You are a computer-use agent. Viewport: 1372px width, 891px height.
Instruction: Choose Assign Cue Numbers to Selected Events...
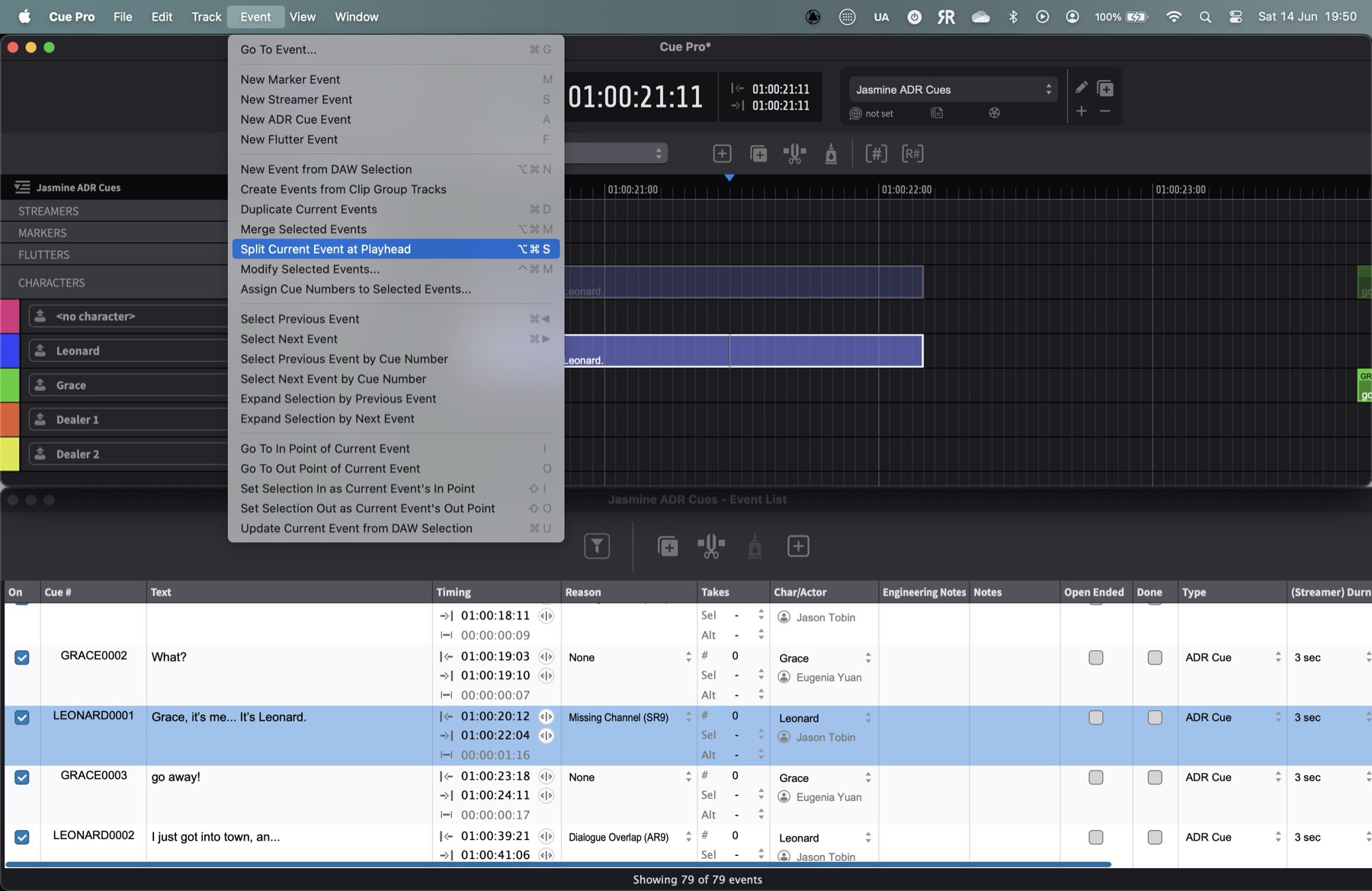coord(396,289)
